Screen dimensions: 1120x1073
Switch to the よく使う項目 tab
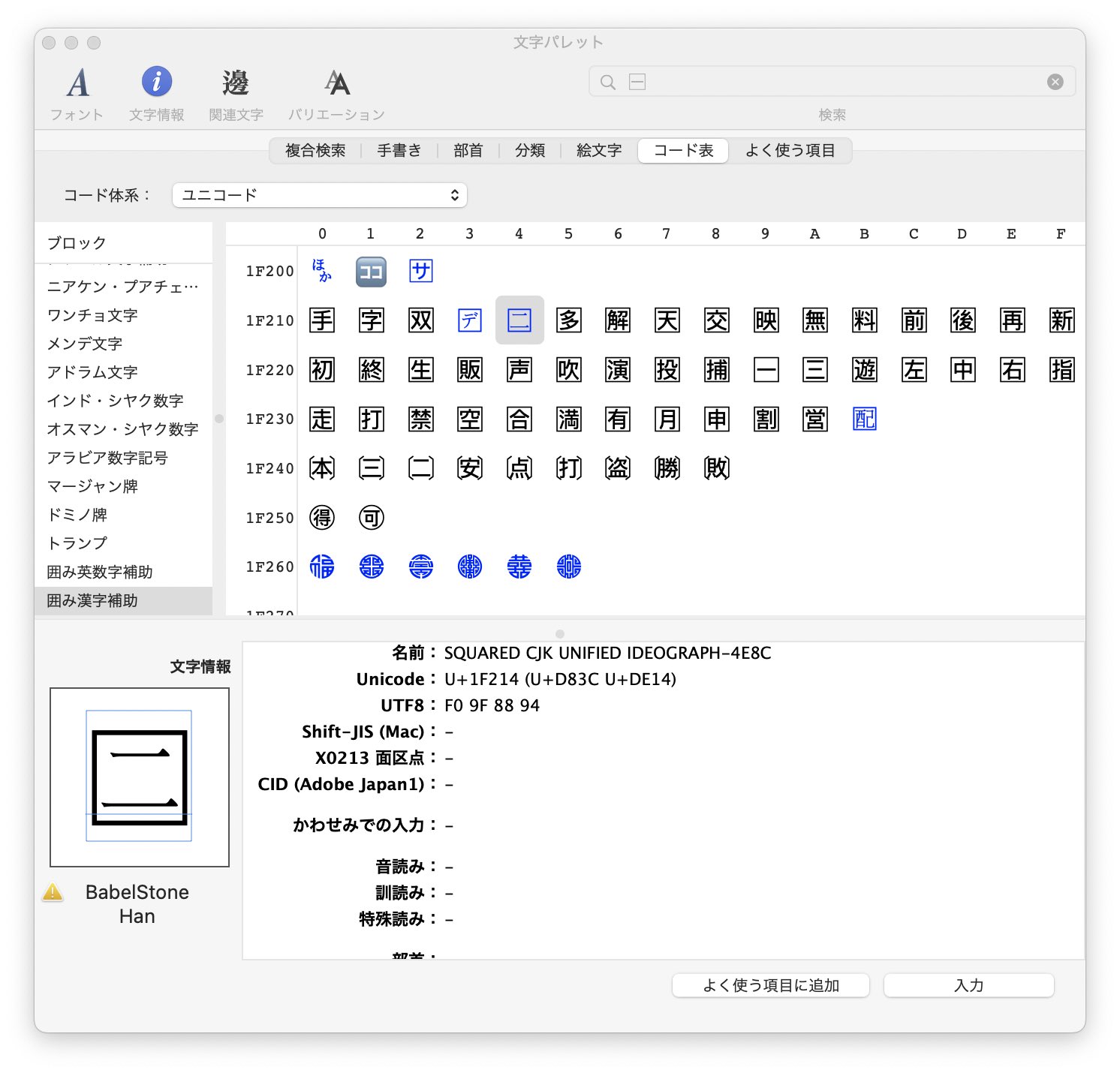pyautogui.click(x=790, y=151)
